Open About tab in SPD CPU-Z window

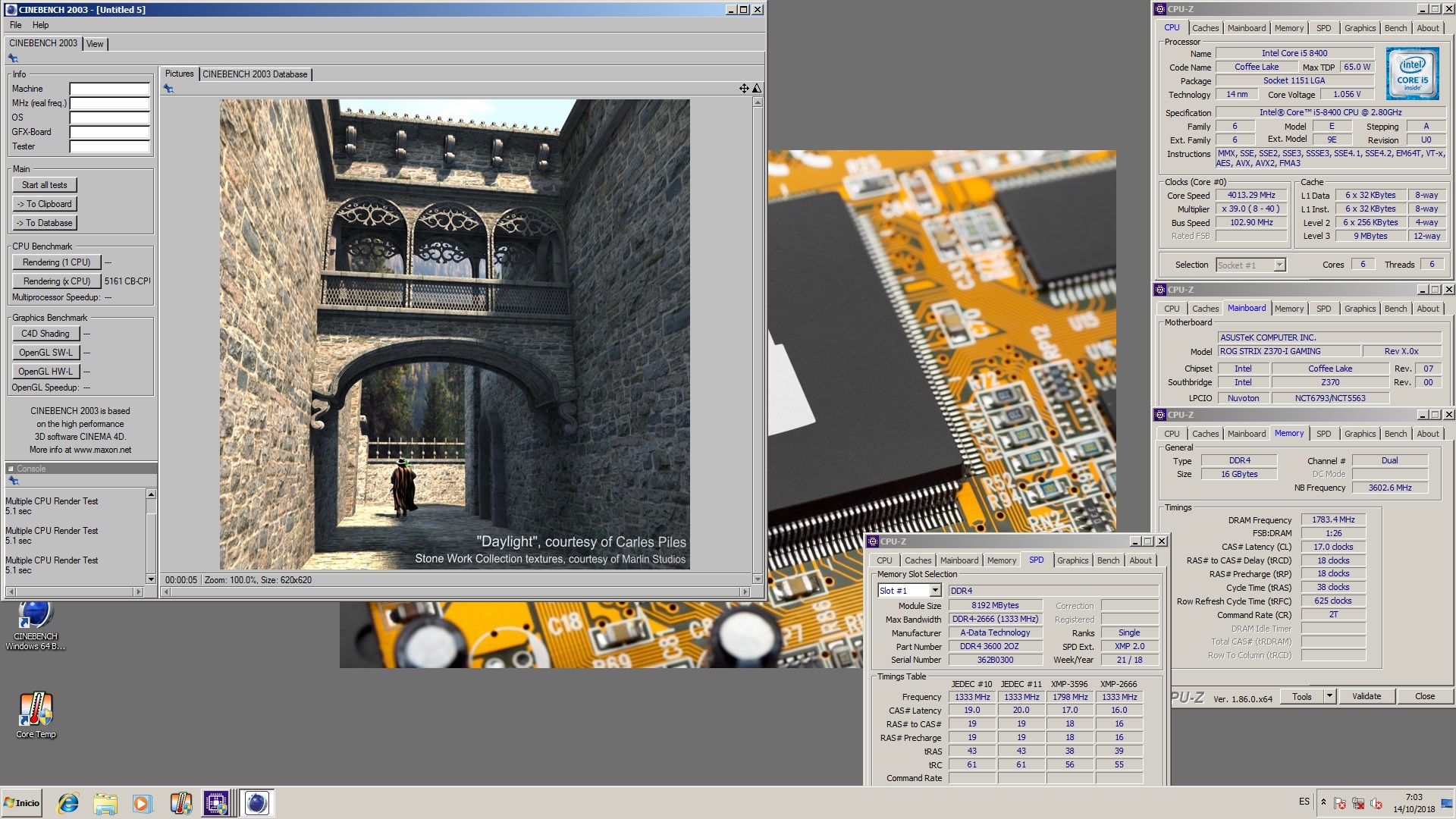pyautogui.click(x=1140, y=560)
